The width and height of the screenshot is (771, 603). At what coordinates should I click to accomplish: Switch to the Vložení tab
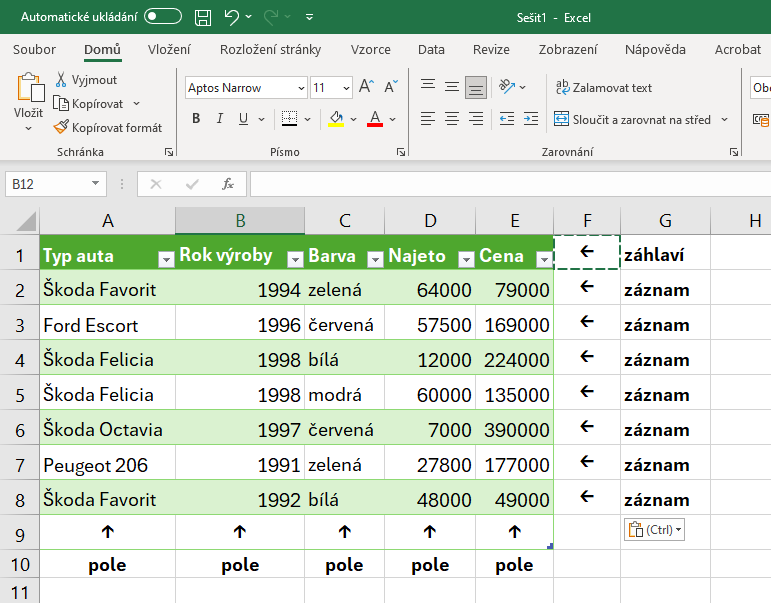pos(169,50)
